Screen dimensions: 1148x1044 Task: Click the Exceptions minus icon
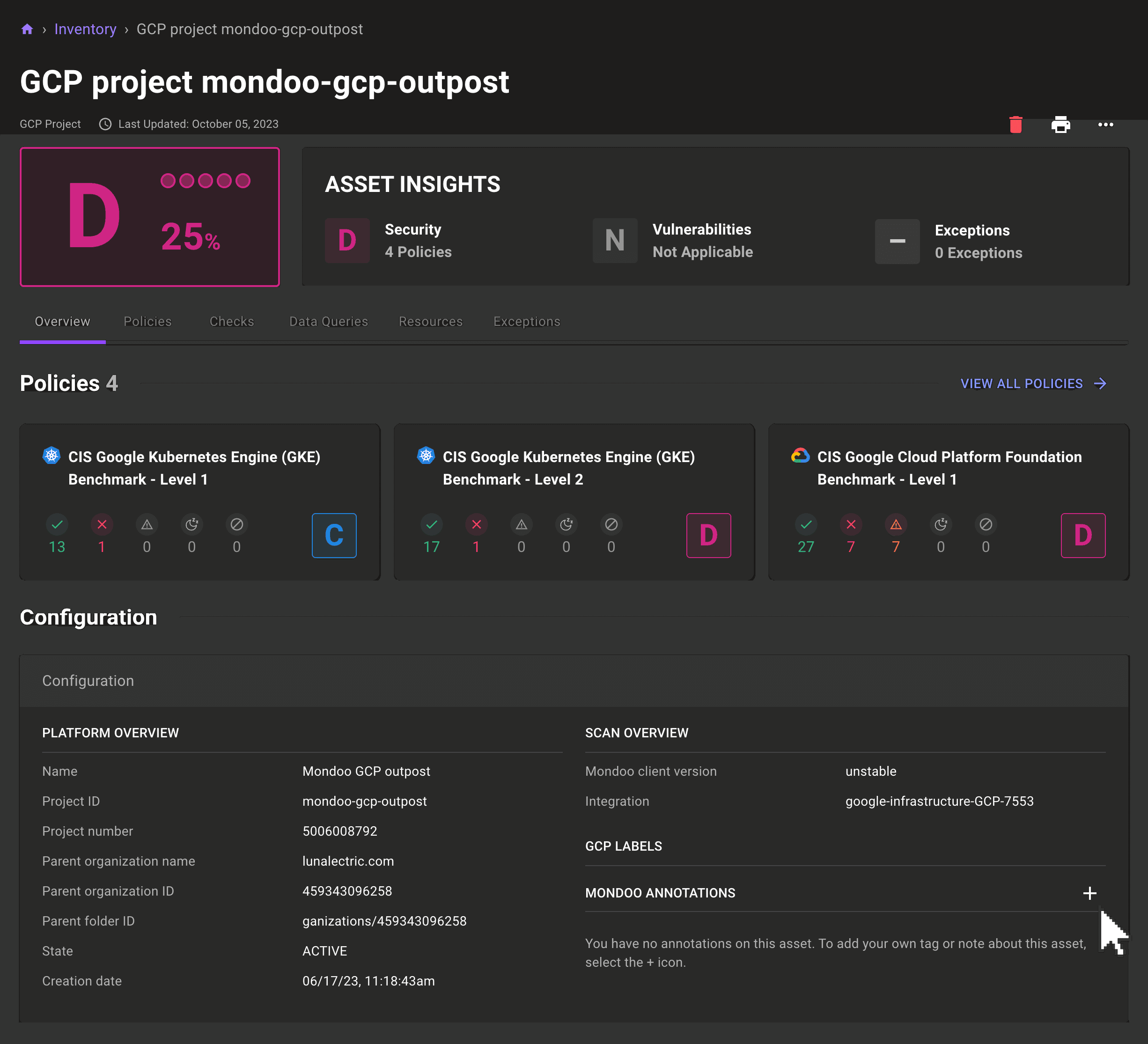[x=897, y=242]
